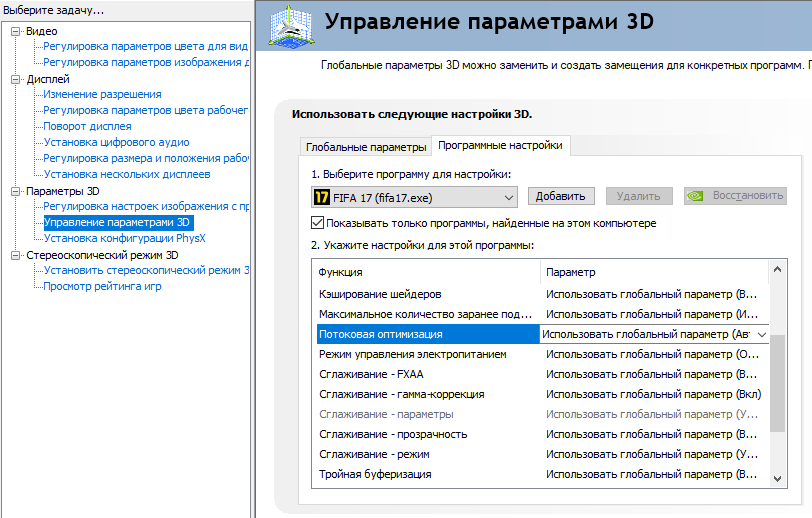Select the Тройная буферизация setting row
This screenshot has width=812, height=518.
click(x=375, y=474)
